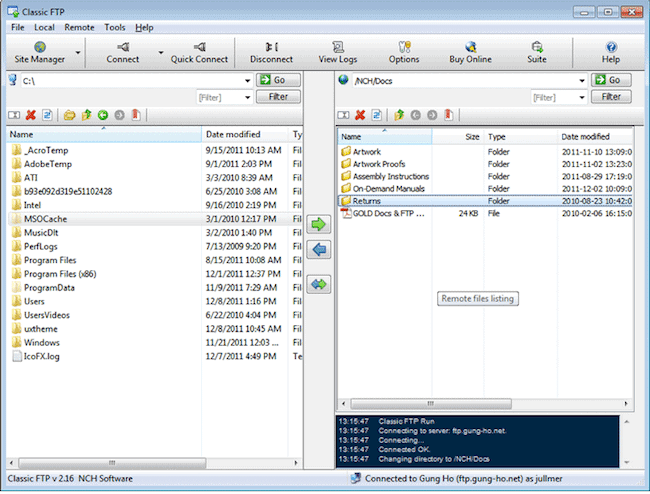Open the Site Manager from the toolbar
650x494 pixels.
pyautogui.click(x=40, y=53)
